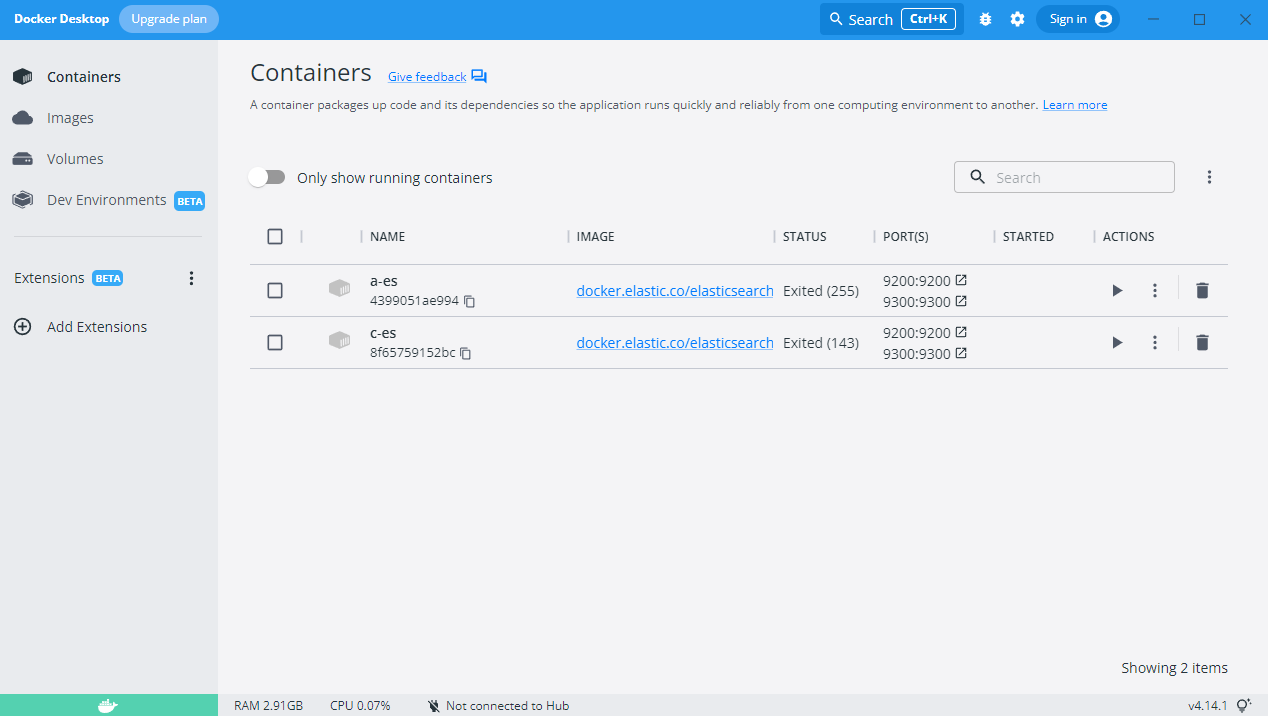Image resolution: width=1268 pixels, height=716 pixels.
Task: Open Docker settings gear icon
Action: 1017,19
